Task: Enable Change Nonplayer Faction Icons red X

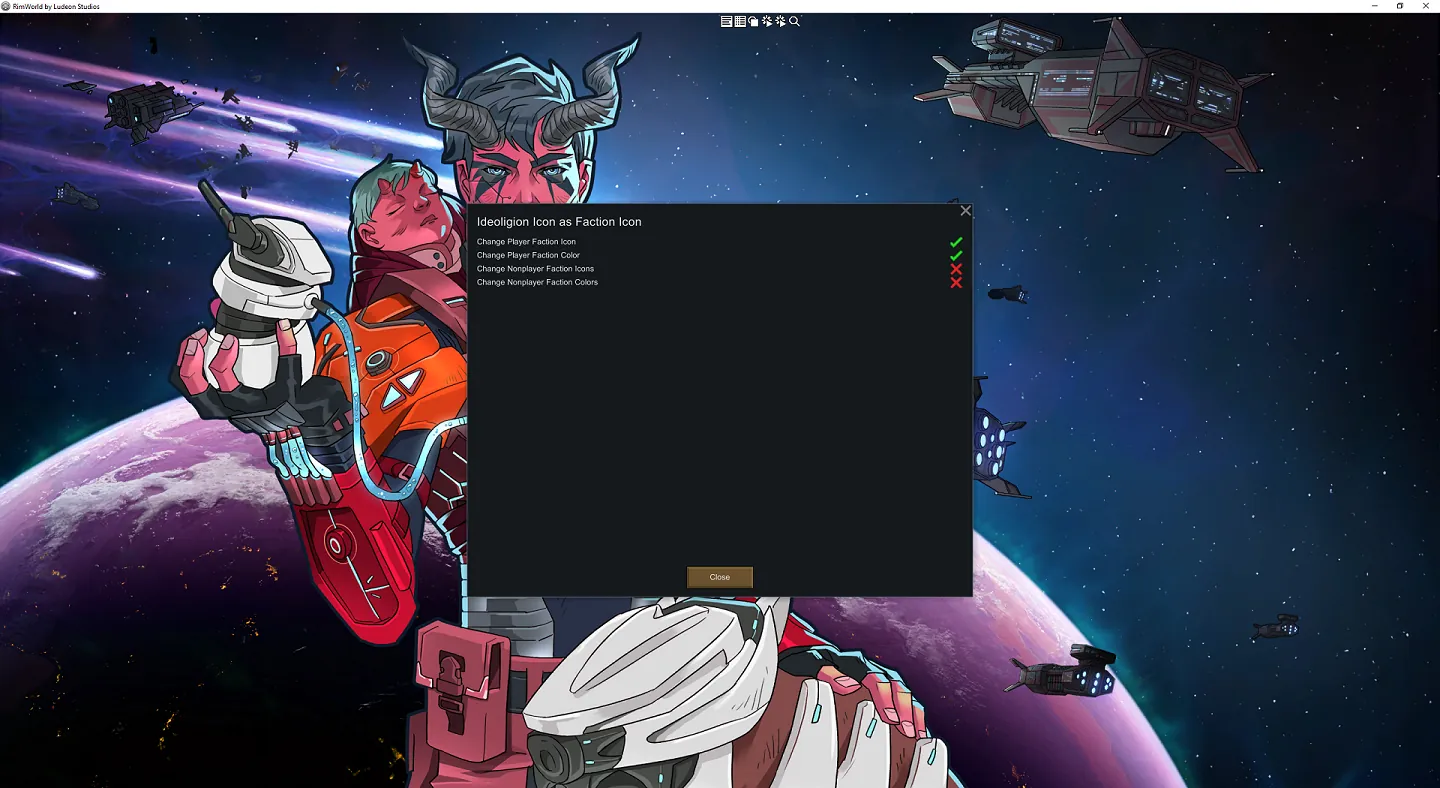Action: 956,269
